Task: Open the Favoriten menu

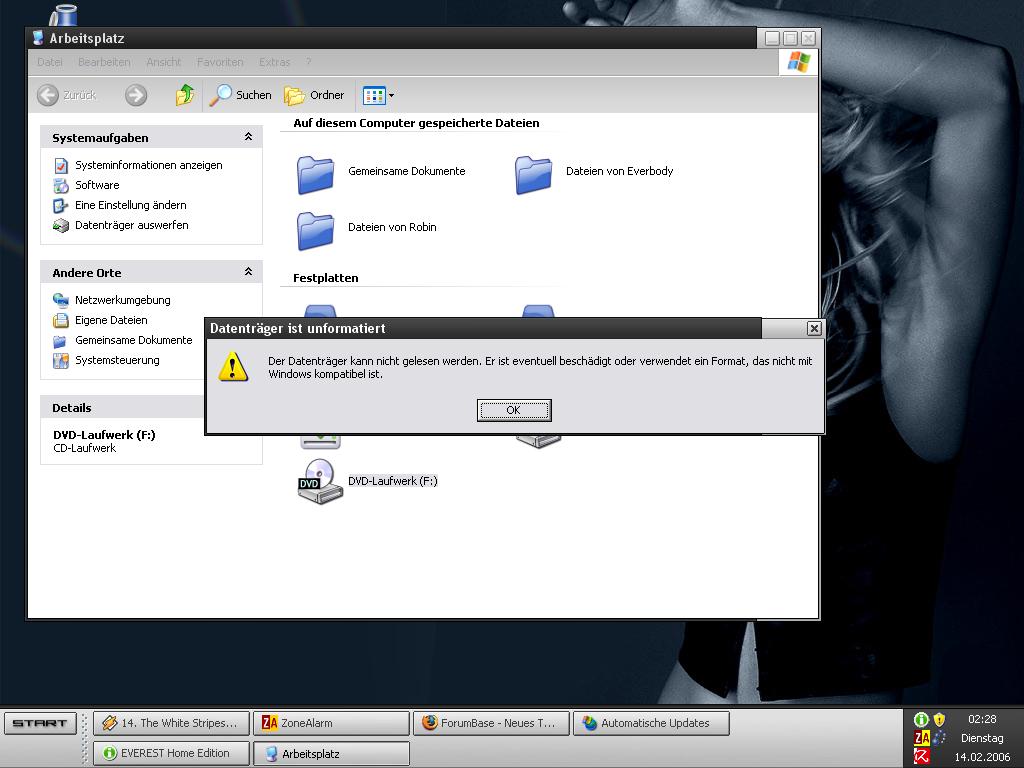Action: coord(220,62)
